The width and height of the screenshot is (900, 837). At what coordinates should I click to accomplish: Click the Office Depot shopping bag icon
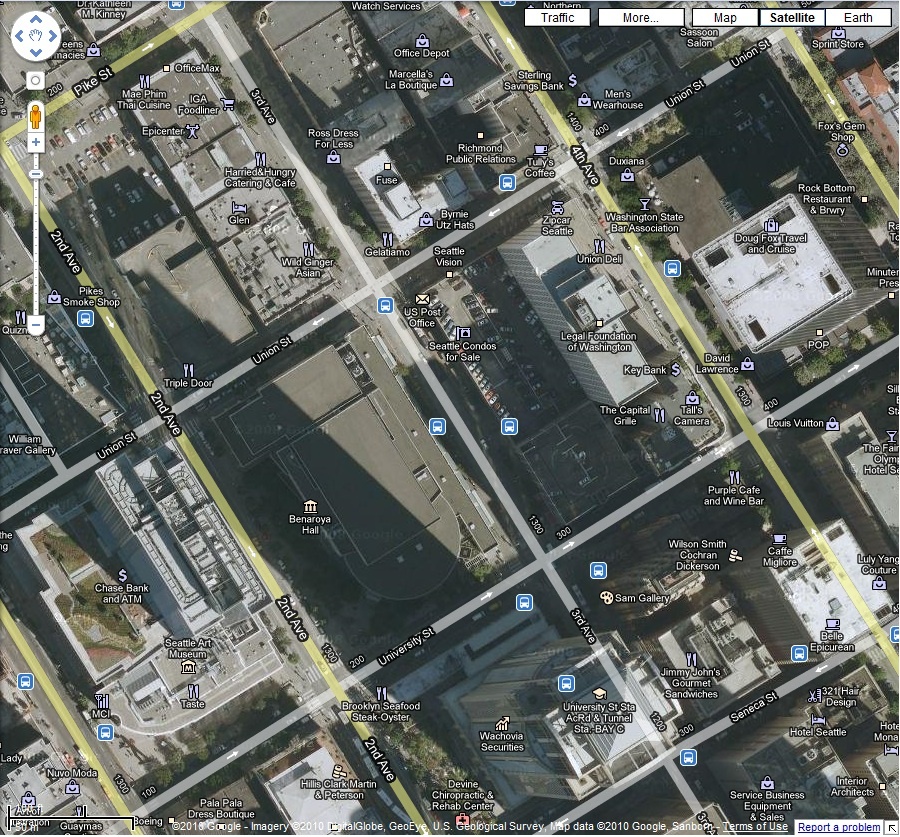click(422, 41)
